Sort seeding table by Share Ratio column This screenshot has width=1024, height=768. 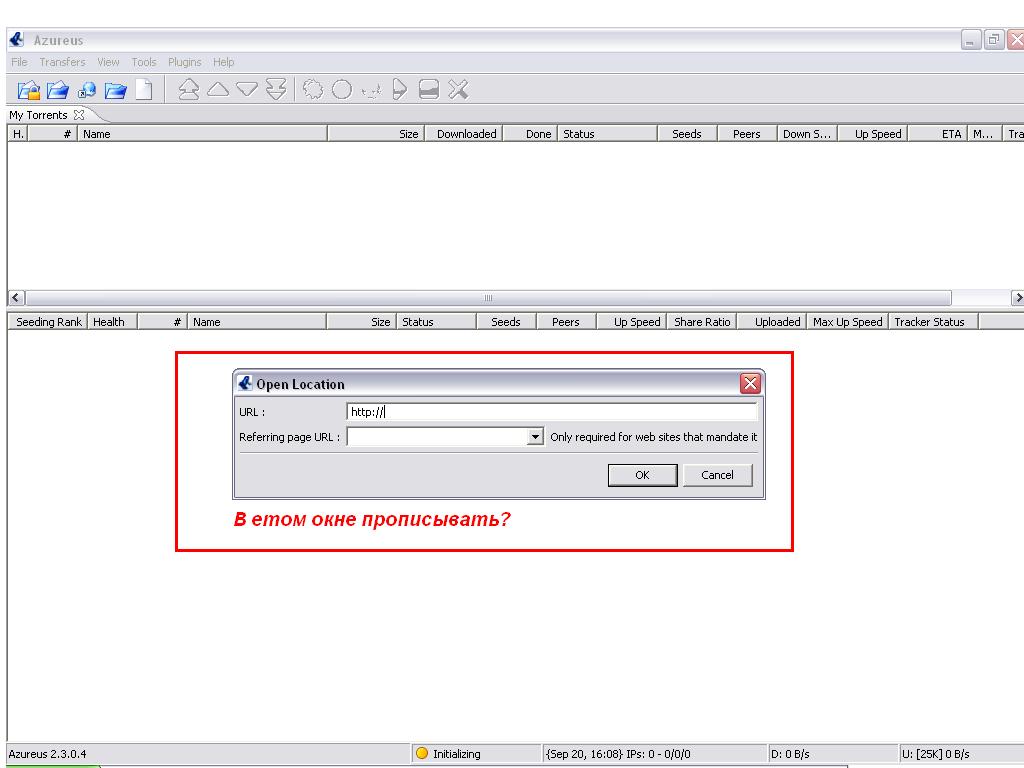point(702,322)
